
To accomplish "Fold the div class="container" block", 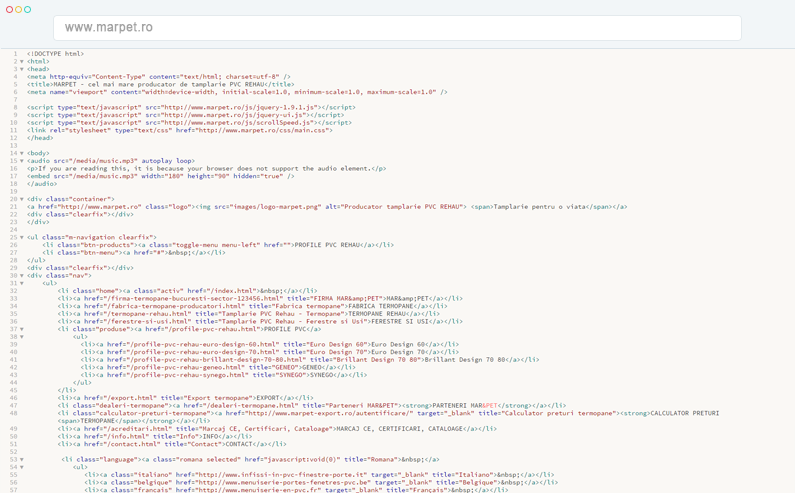I will click(x=22, y=199).
